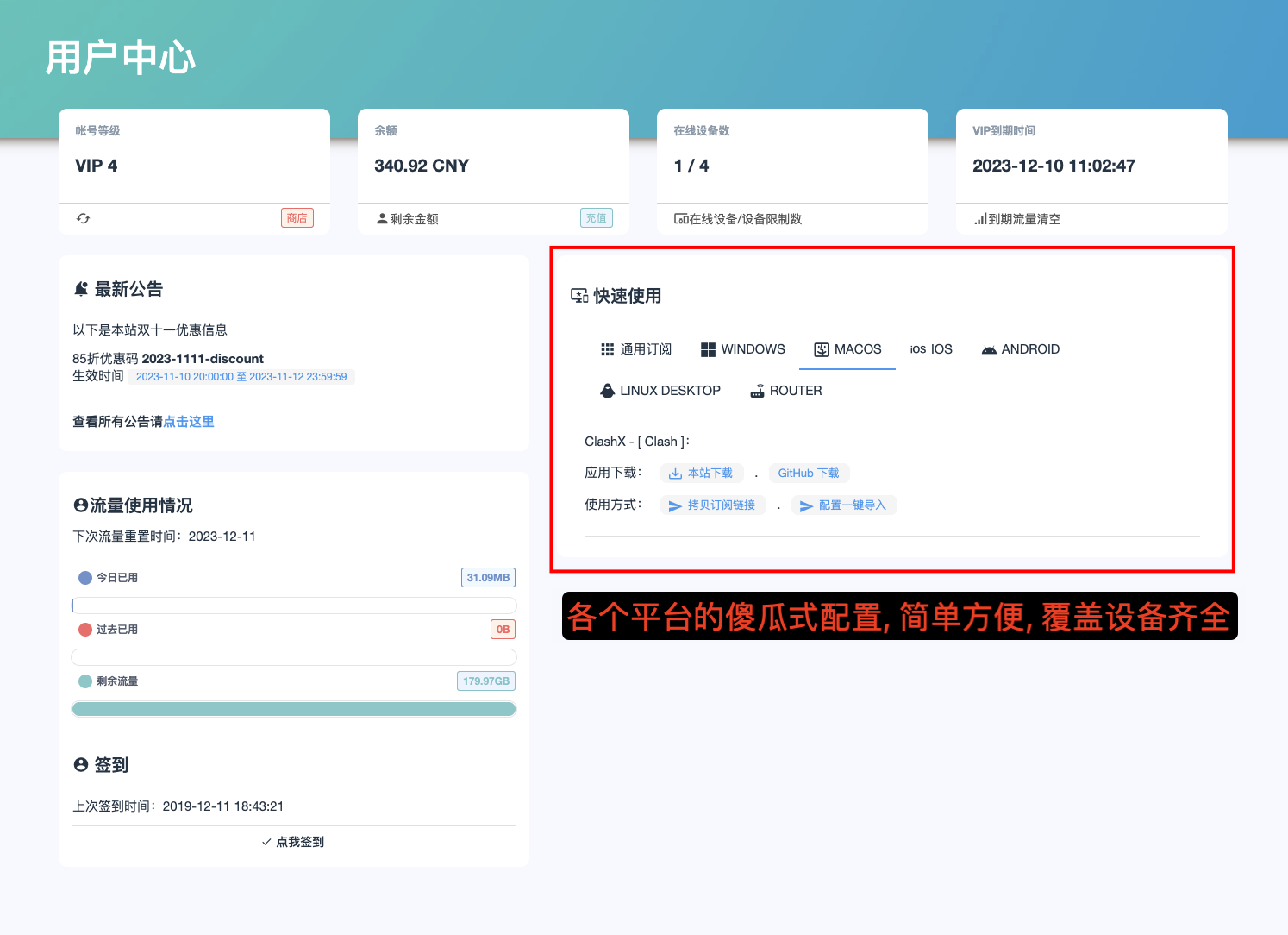Switch to the IOS tab
The height and width of the screenshot is (935, 1288).
click(x=931, y=349)
